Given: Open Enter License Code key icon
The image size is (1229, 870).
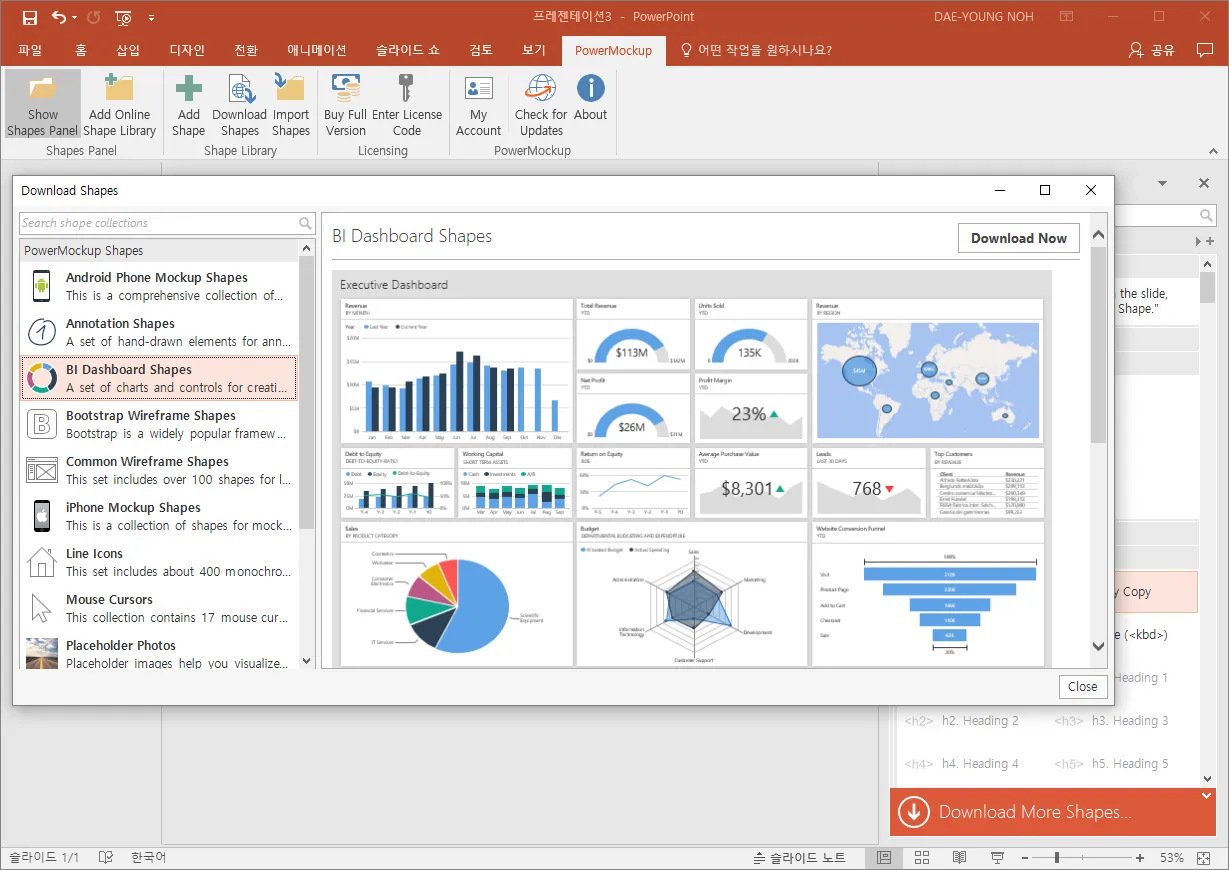Looking at the screenshot, I should click(x=406, y=89).
